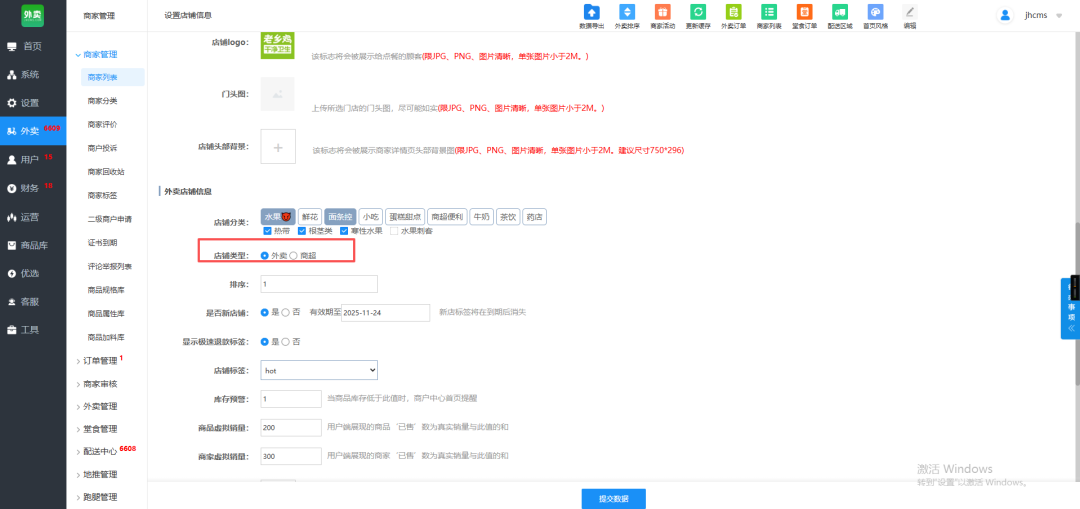
Task: Go to 财务 in the left navigation
Action: pyautogui.click(x=30, y=188)
